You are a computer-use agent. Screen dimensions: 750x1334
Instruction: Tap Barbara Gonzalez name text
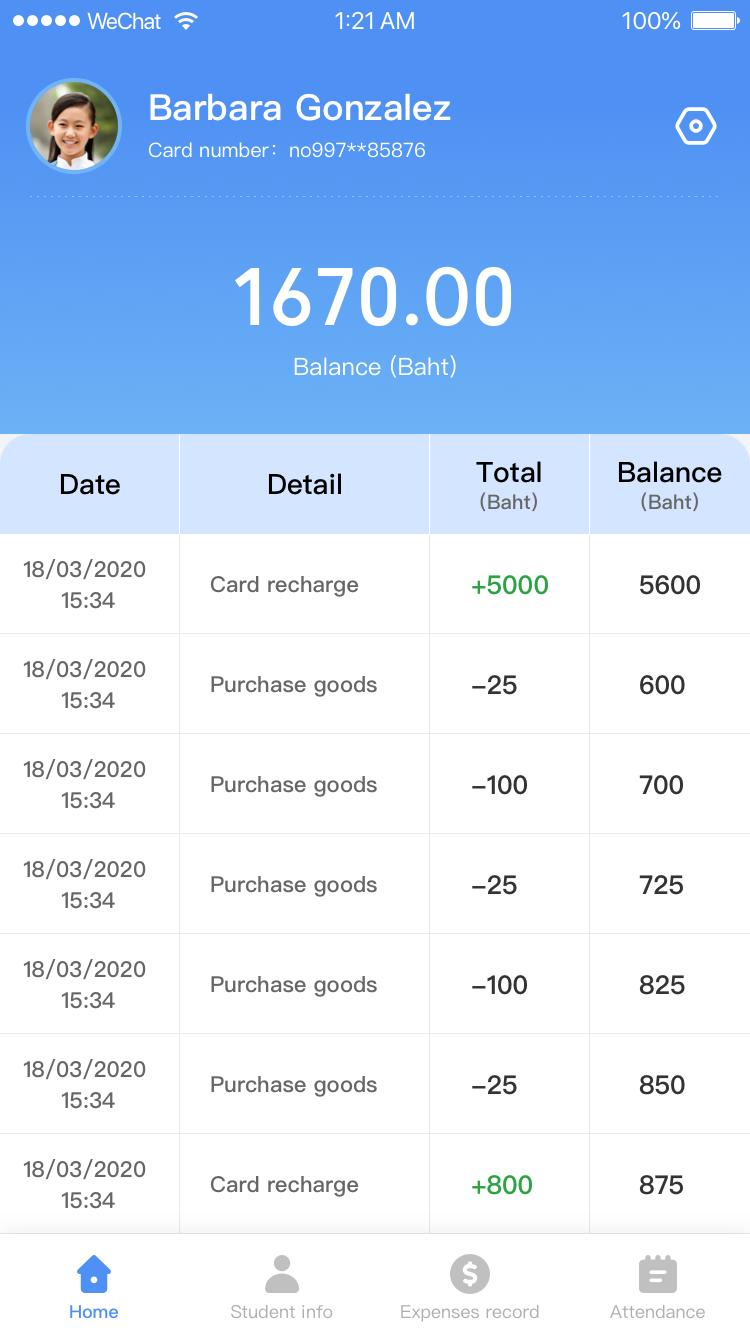pos(300,108)
